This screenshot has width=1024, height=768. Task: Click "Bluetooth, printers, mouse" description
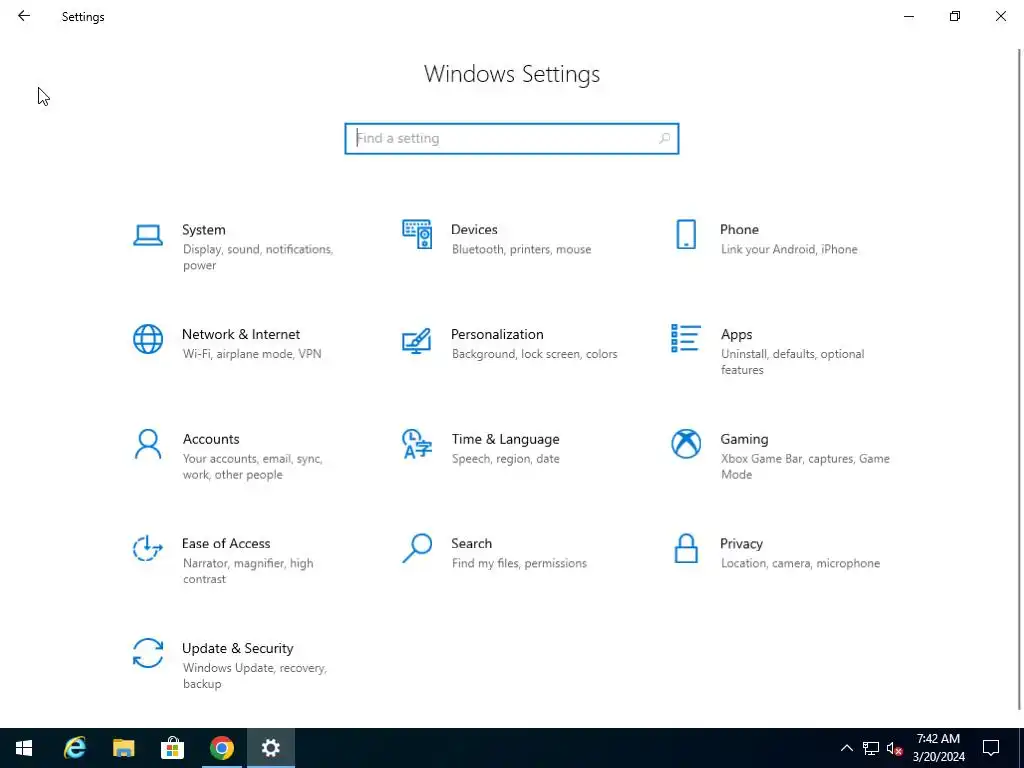(521, 249)
